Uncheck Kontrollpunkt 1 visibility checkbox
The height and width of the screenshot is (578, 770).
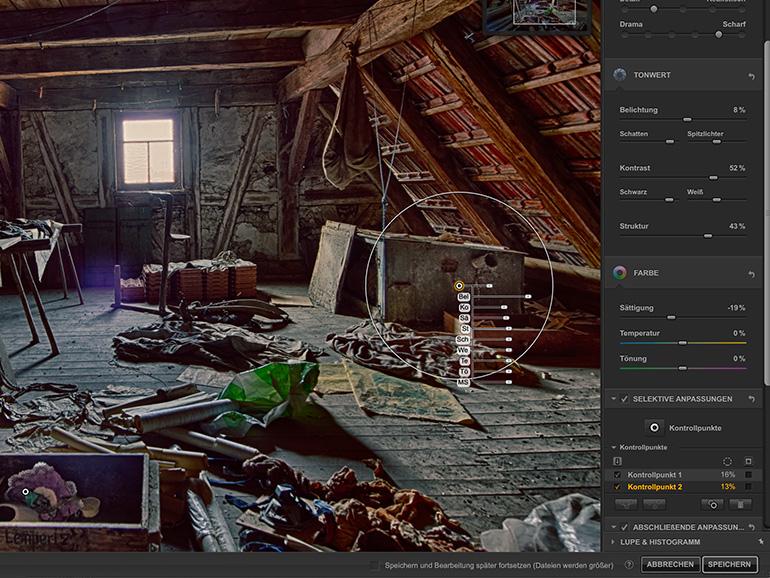(x=617, y=475)
